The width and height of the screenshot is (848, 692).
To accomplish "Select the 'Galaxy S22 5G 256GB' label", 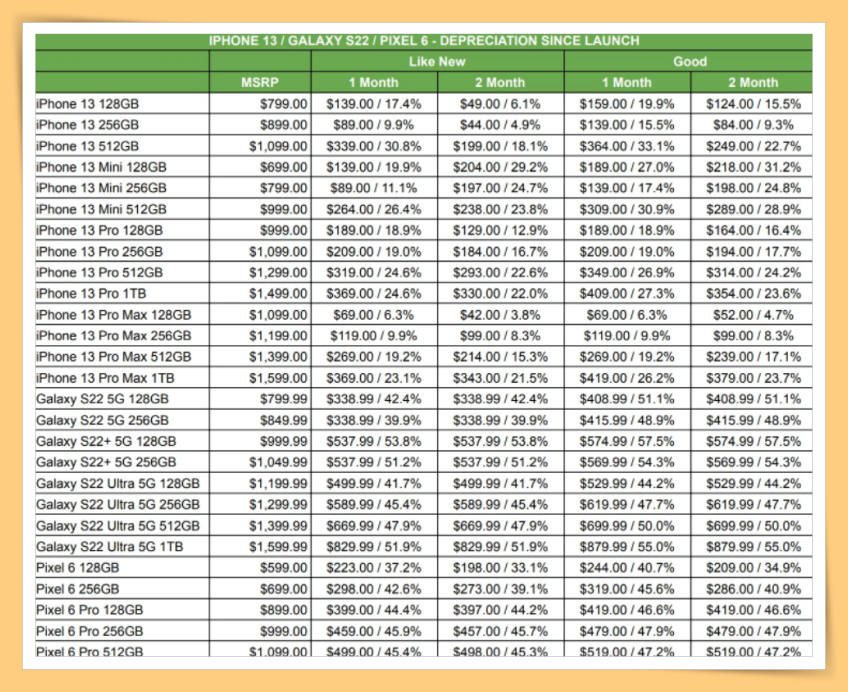I will [x=102, y=421].
